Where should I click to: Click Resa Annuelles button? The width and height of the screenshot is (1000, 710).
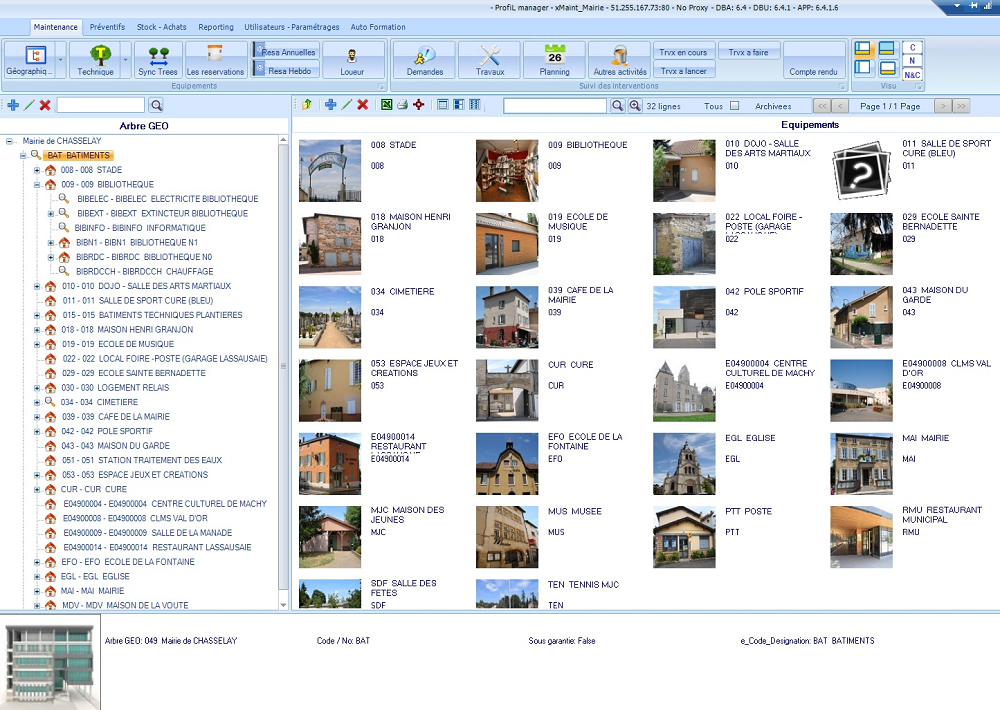(x=286, y=51)
